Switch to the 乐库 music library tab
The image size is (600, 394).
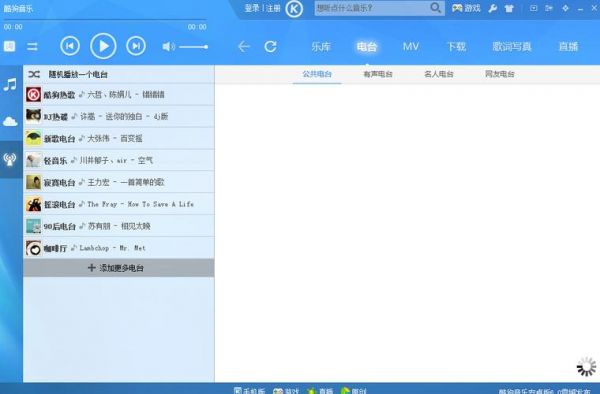tap(321, 47)
